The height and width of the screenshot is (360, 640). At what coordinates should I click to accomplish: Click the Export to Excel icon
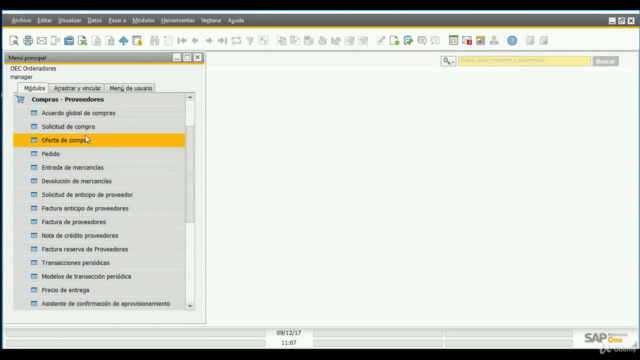82,40
